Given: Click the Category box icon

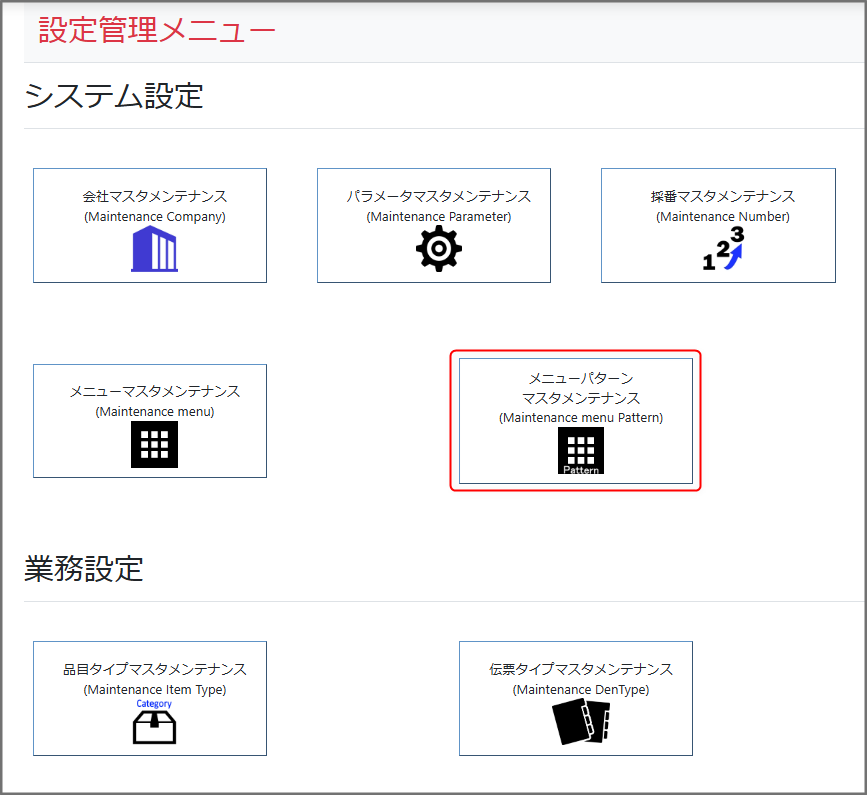Looking at the screenshot, I should (x=154, y=723).
